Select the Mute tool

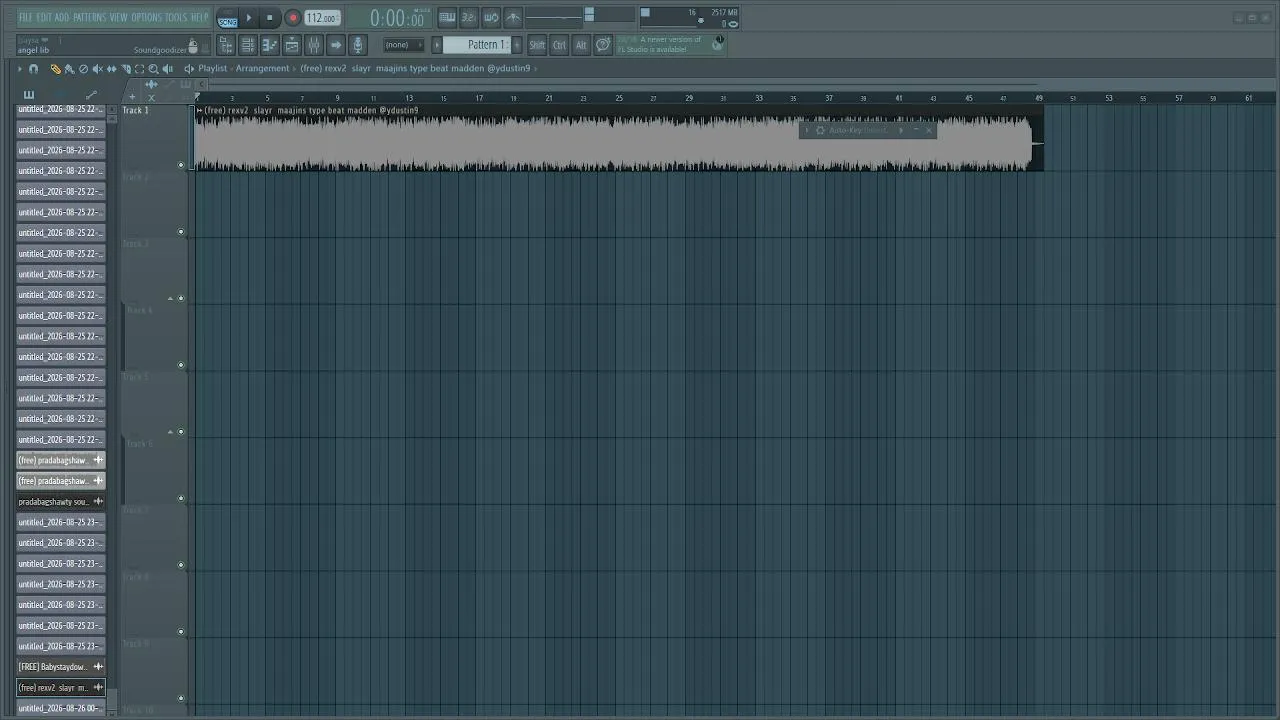pyautogui.click(x=97, y=69)
